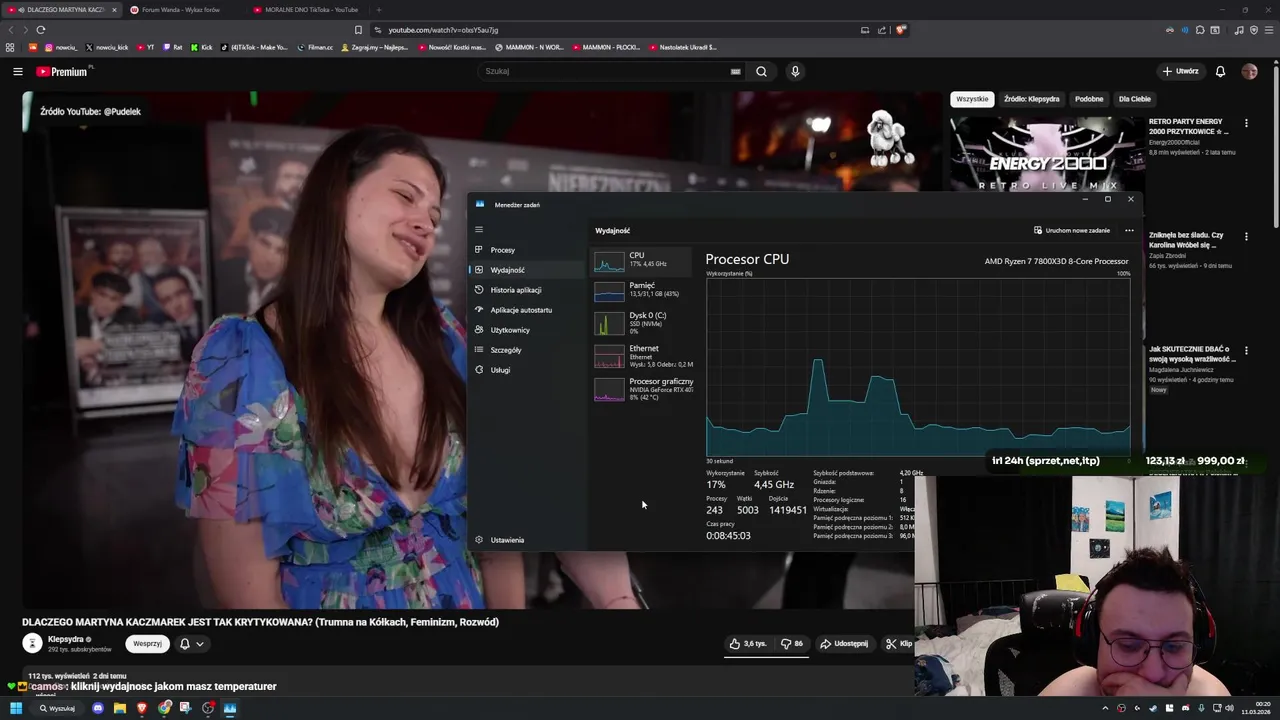Screen dimensions: 1280x720
Task: Open the browser main hamburger menu
Action: 1268,30
